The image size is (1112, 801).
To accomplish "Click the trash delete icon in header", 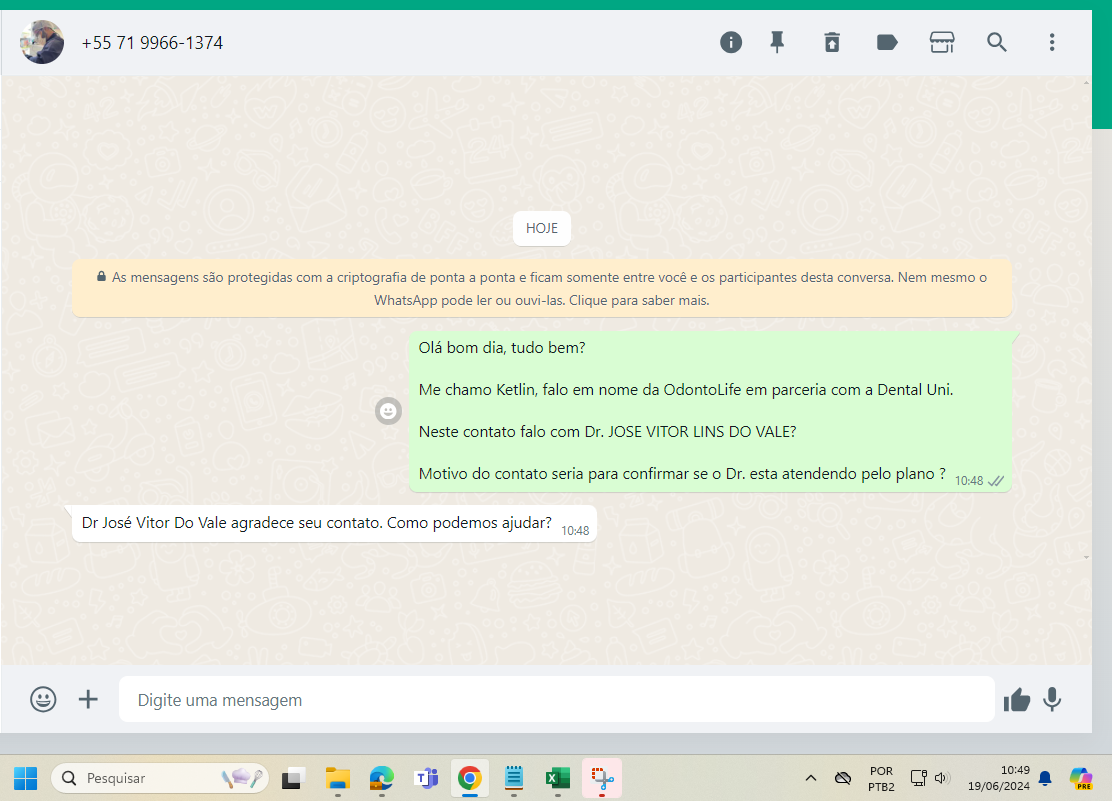I will click(x=832, y=43).
